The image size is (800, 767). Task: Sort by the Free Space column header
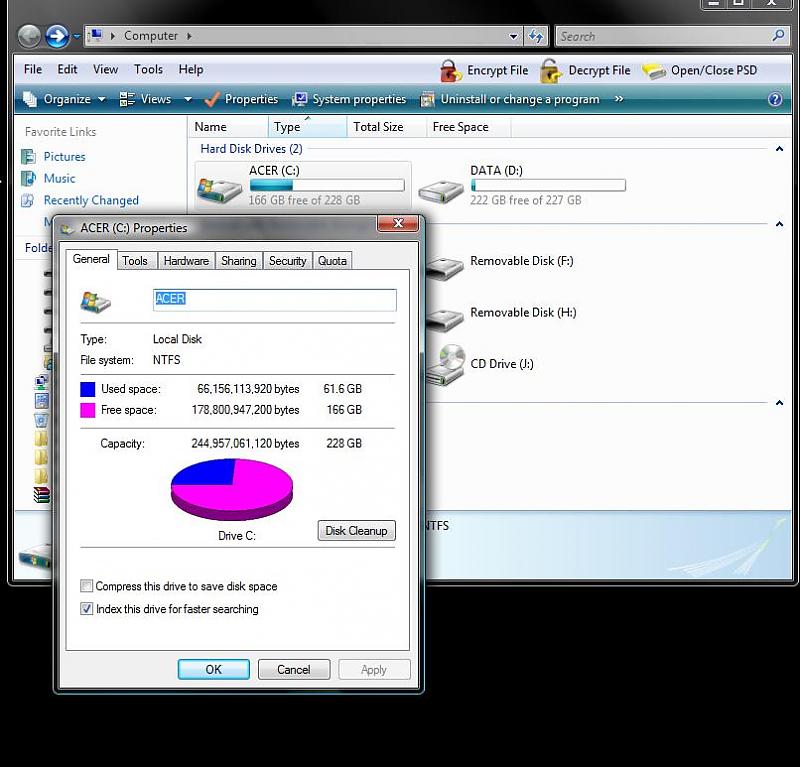(468, 127)
